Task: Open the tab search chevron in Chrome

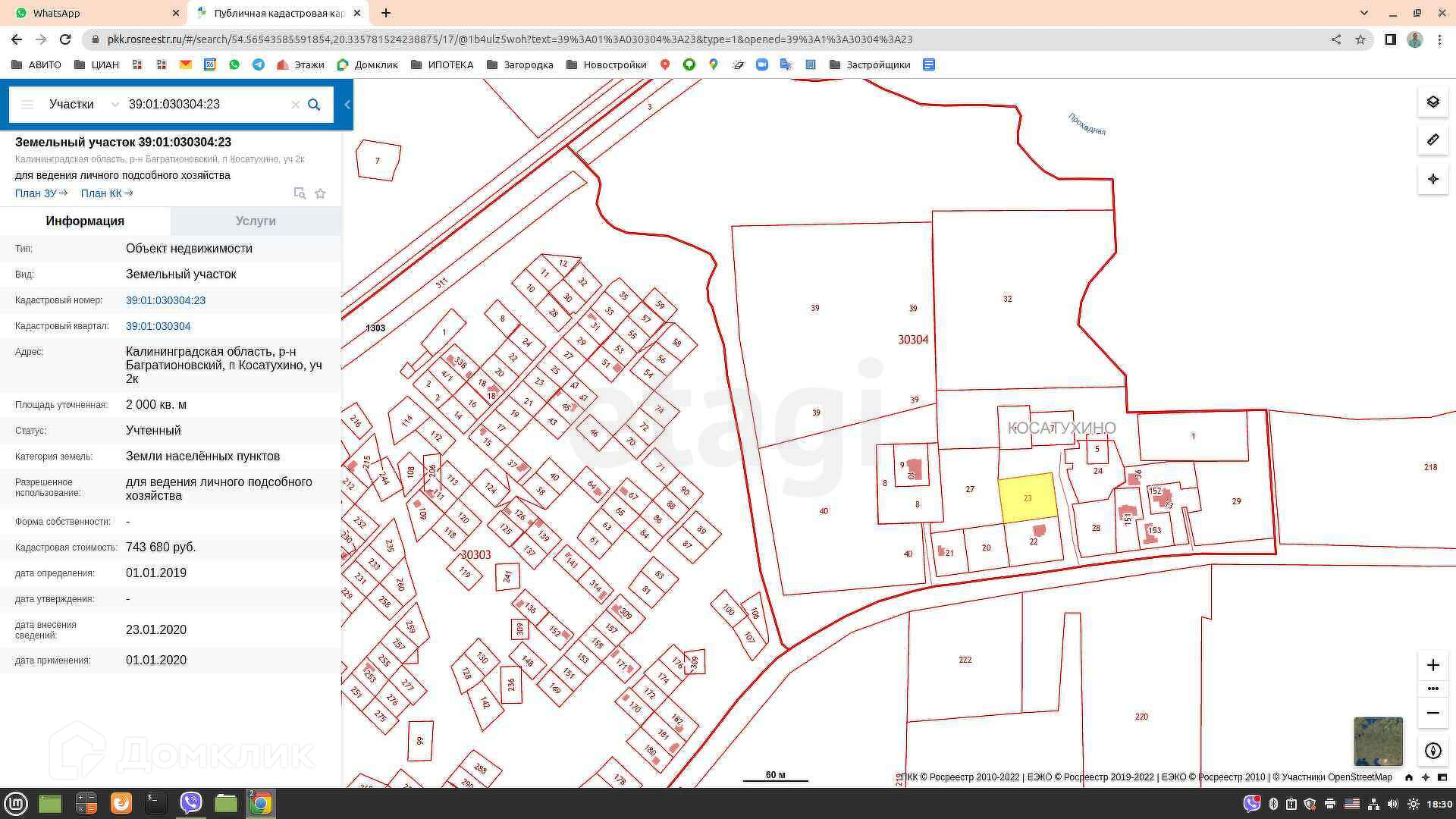Action: (x=1364, y=13)
